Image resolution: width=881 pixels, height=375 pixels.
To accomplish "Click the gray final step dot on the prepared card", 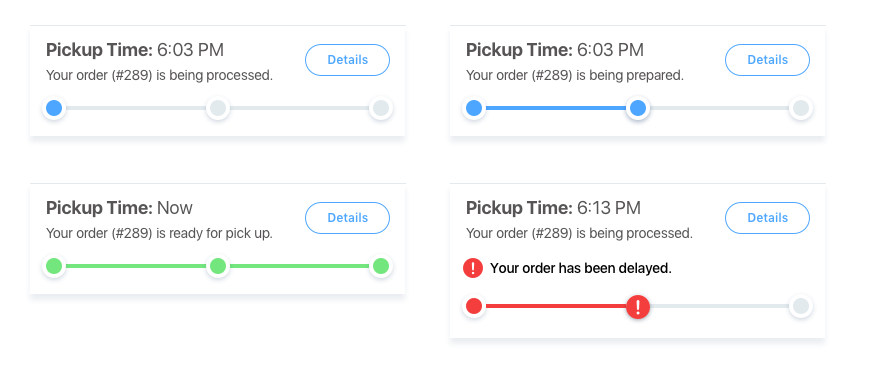I will pos(801,108).
